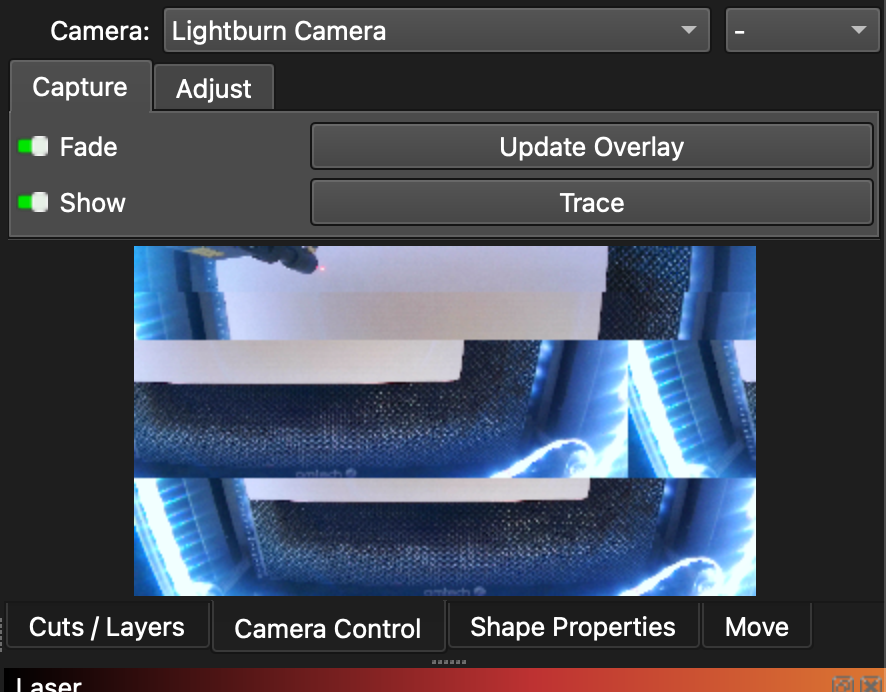
Task: Toggle the Show switch
Action: [x=34, y=203]
